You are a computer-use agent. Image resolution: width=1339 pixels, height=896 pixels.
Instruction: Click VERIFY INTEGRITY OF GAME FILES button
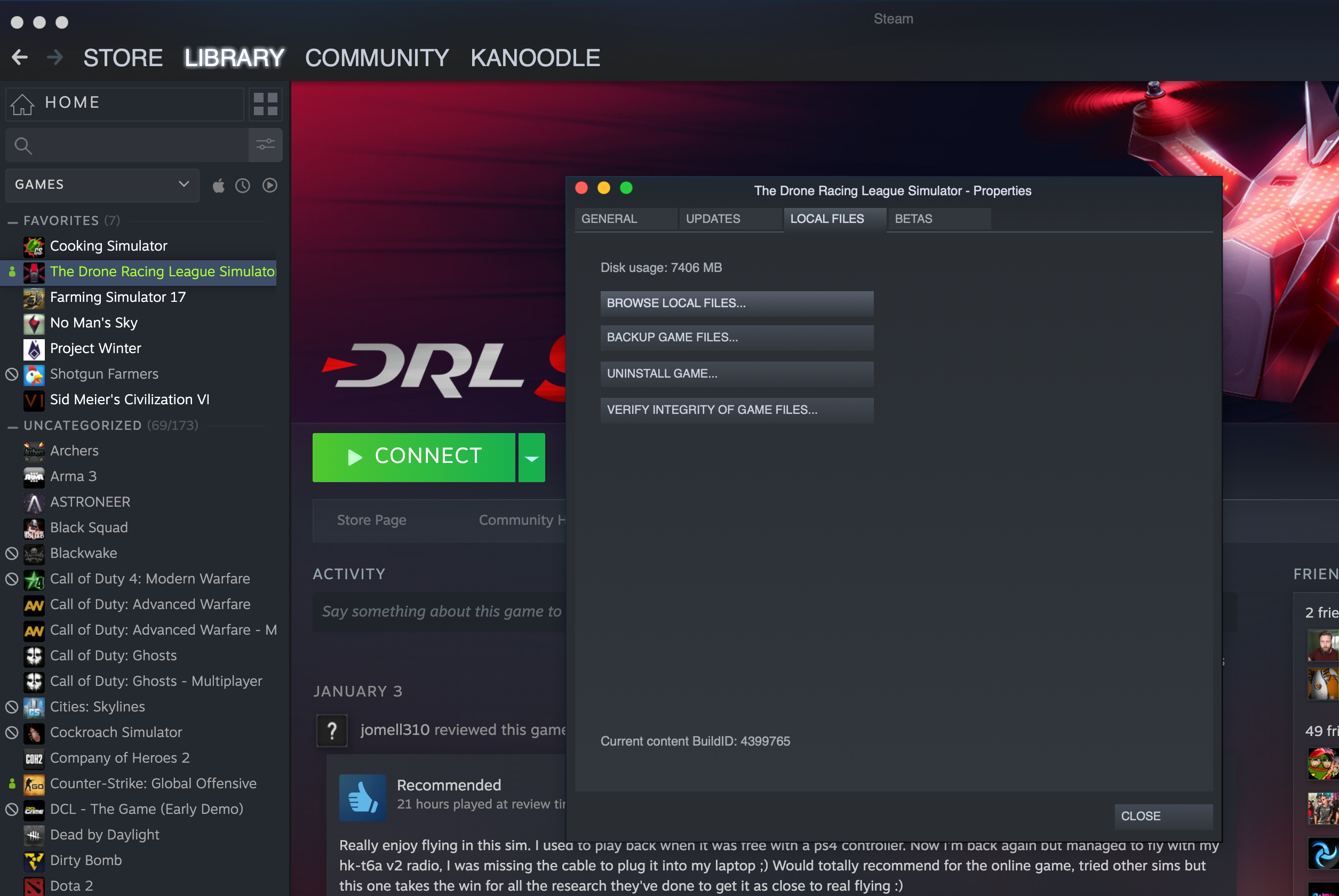(x=736, y=410)
